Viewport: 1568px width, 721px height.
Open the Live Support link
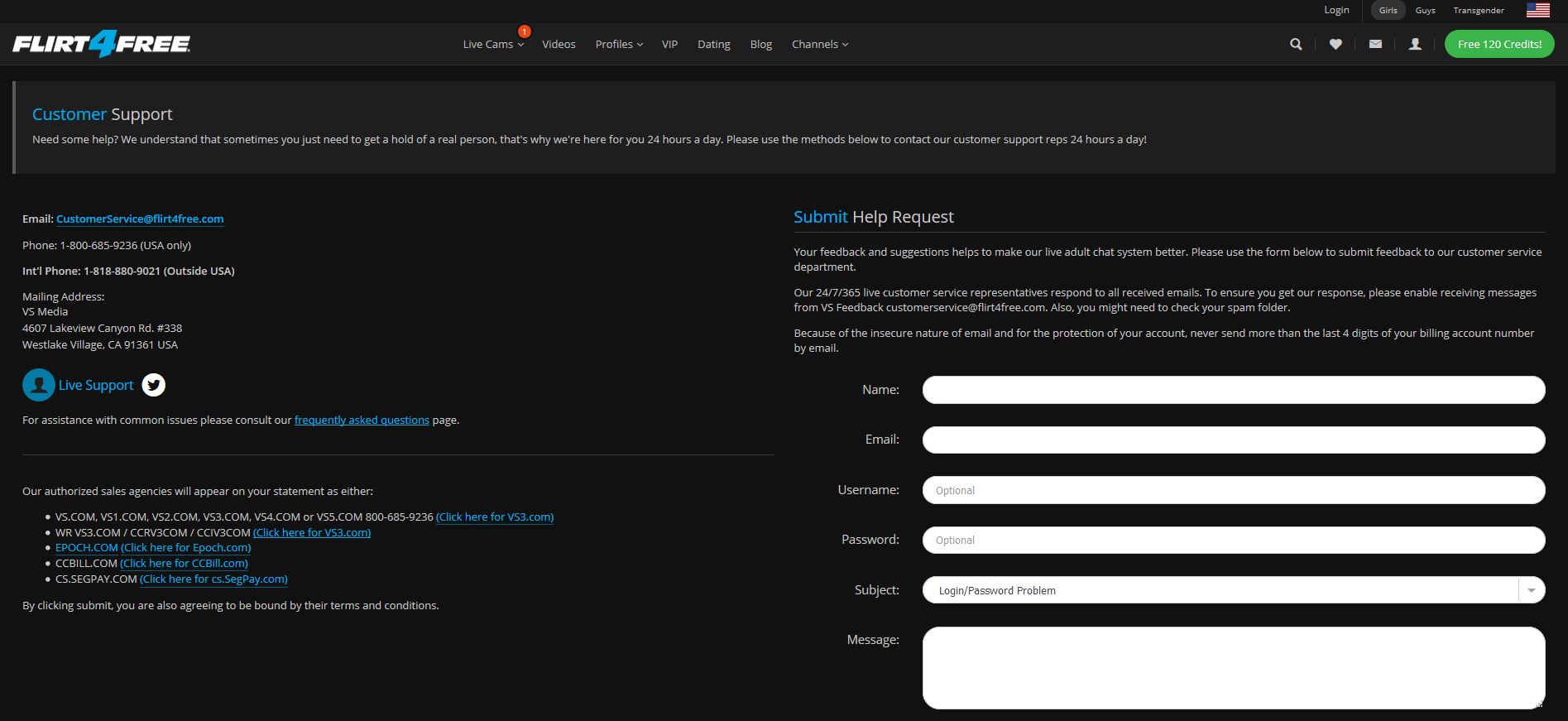click(x=96, y=385)
